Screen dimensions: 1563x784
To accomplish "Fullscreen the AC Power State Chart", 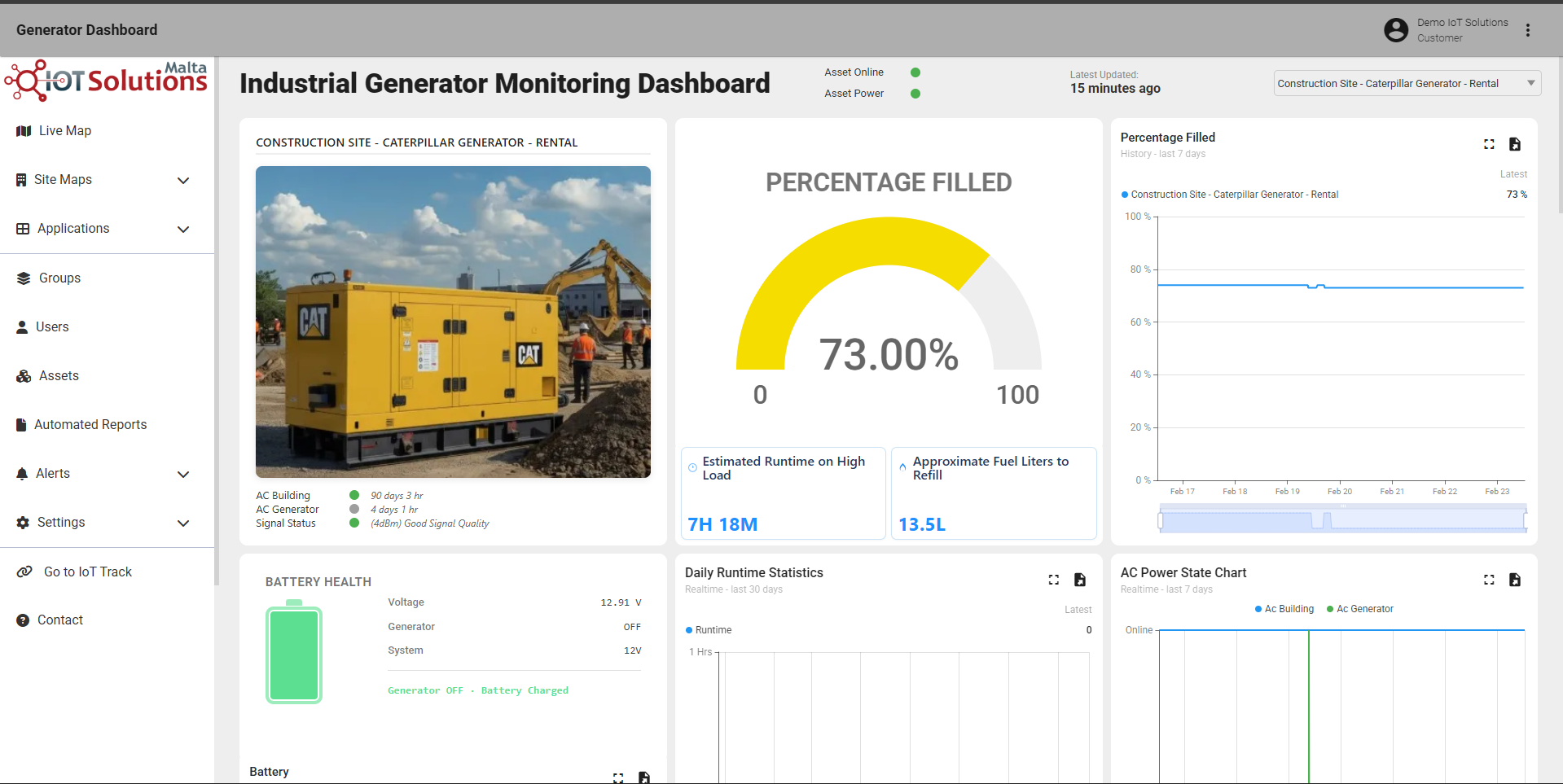I will tap(1489, 580).
